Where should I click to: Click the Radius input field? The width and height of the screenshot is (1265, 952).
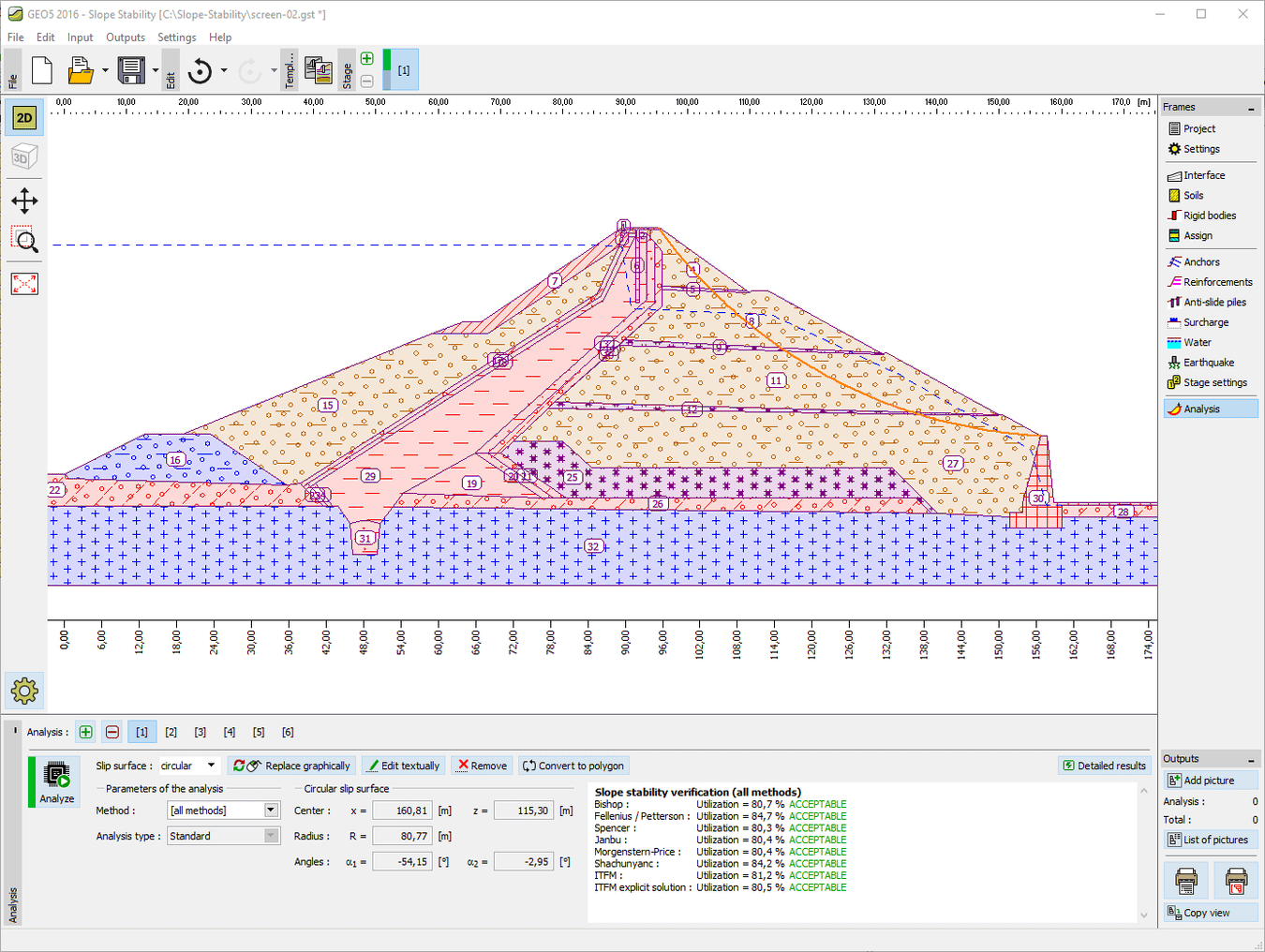click(x=402, y=835)
